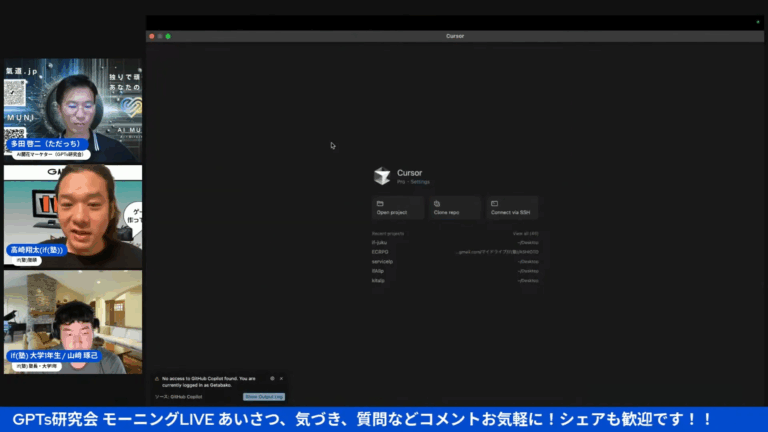Click the Show Output Log button
The image size is (768, 432).
pyautogui.click(x=264, y=397)
